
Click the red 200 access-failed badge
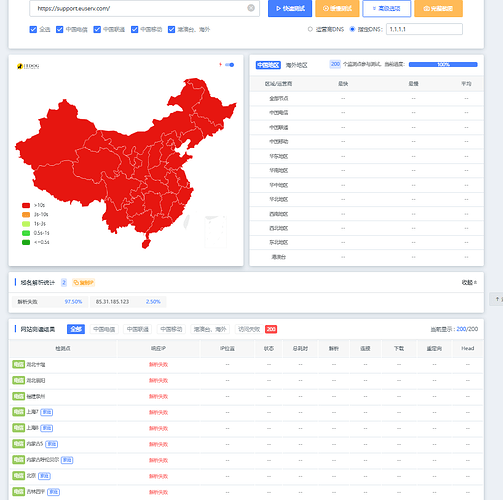(271, 329)
